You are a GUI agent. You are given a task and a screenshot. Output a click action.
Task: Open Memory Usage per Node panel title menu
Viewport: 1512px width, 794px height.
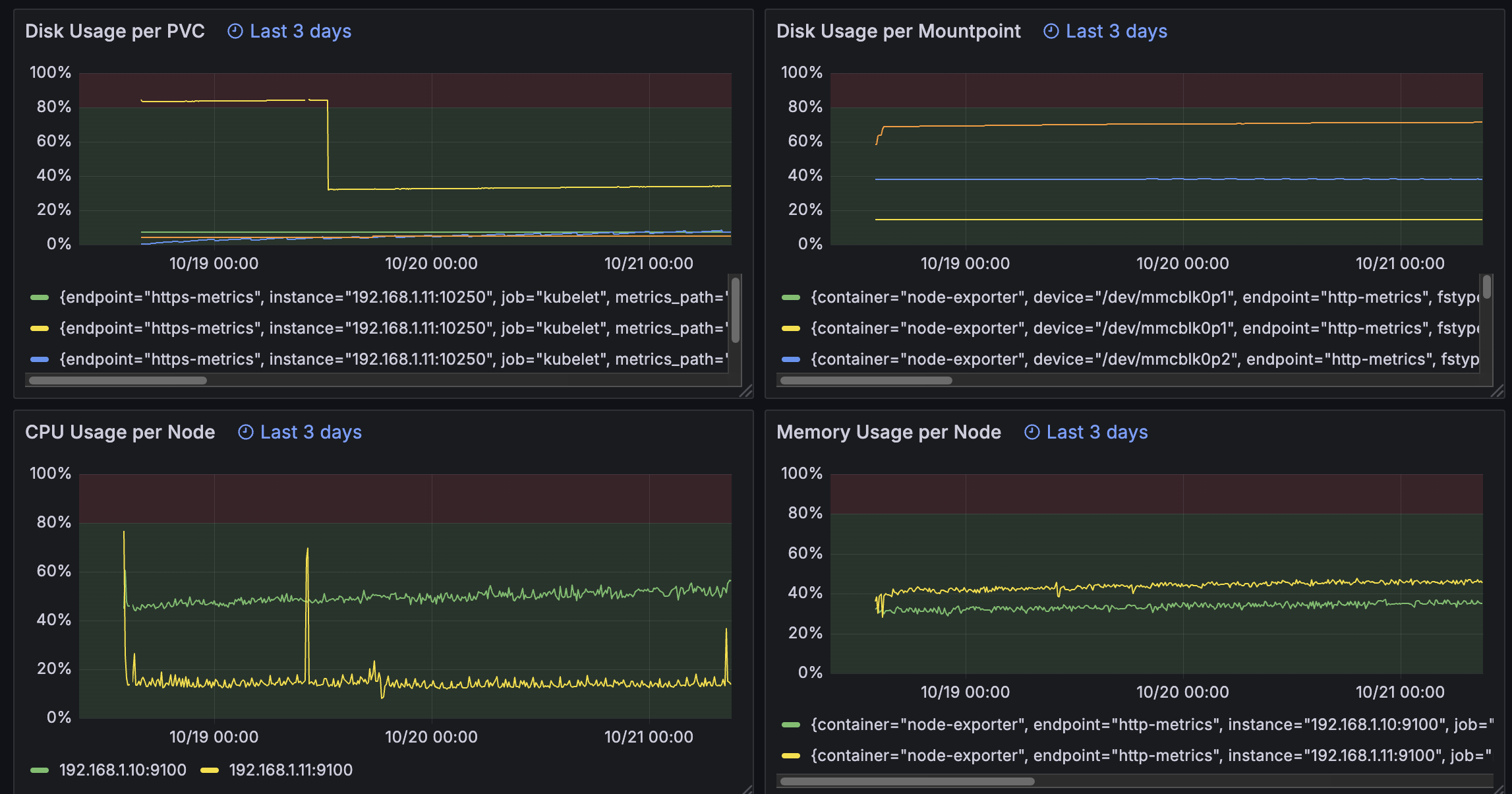click(x=888, y=432)
